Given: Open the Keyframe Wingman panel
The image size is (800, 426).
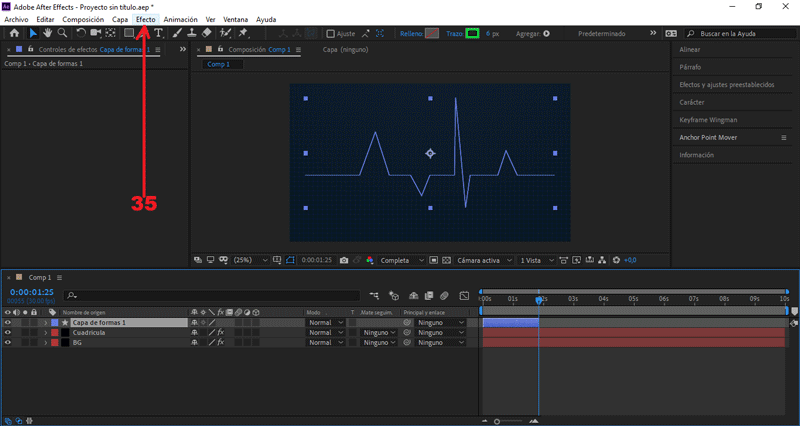Looking at the screenshot, I should (x=708, y=120).
